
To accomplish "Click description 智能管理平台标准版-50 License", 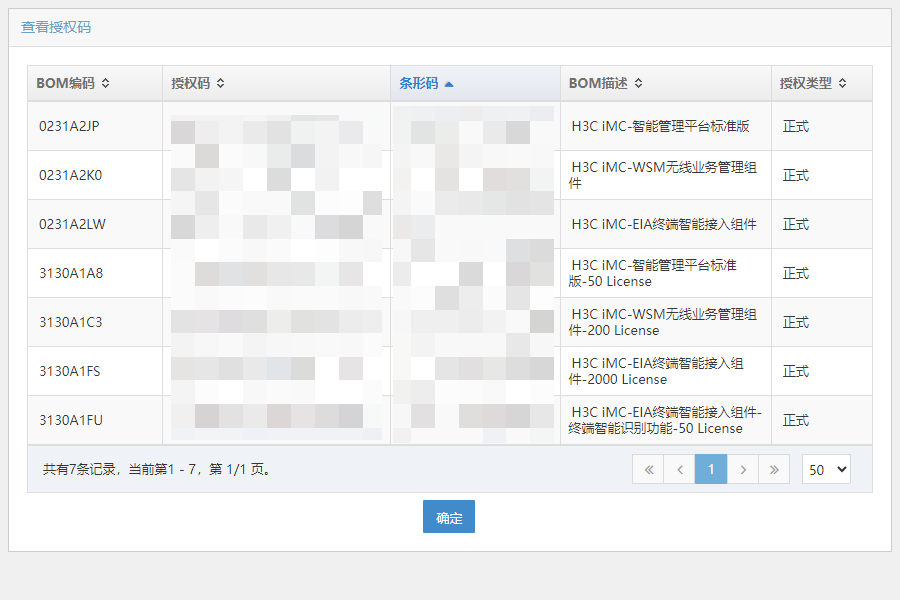I will point(653,273).
